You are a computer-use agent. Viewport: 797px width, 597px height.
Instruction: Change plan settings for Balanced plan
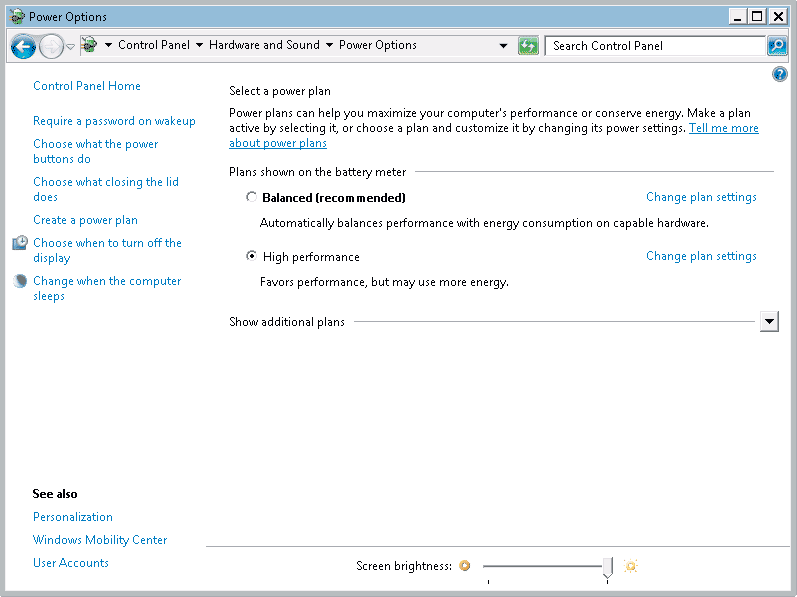coord(701,197)
